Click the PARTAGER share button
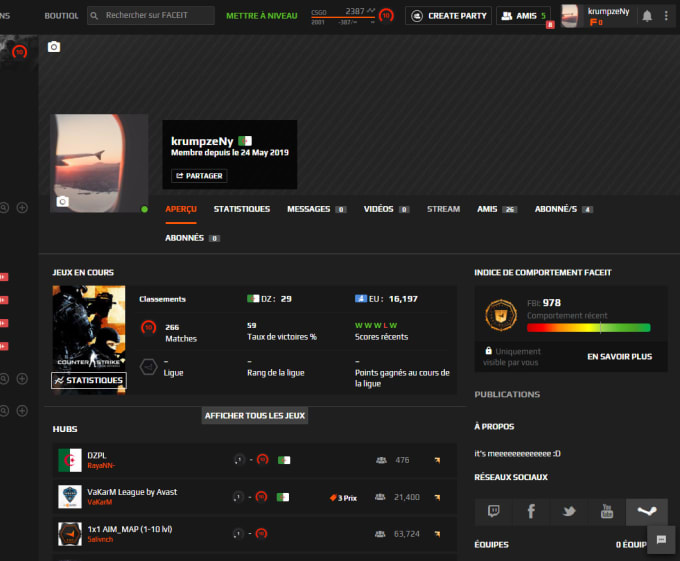680x561 pixels. pos(199,176)
